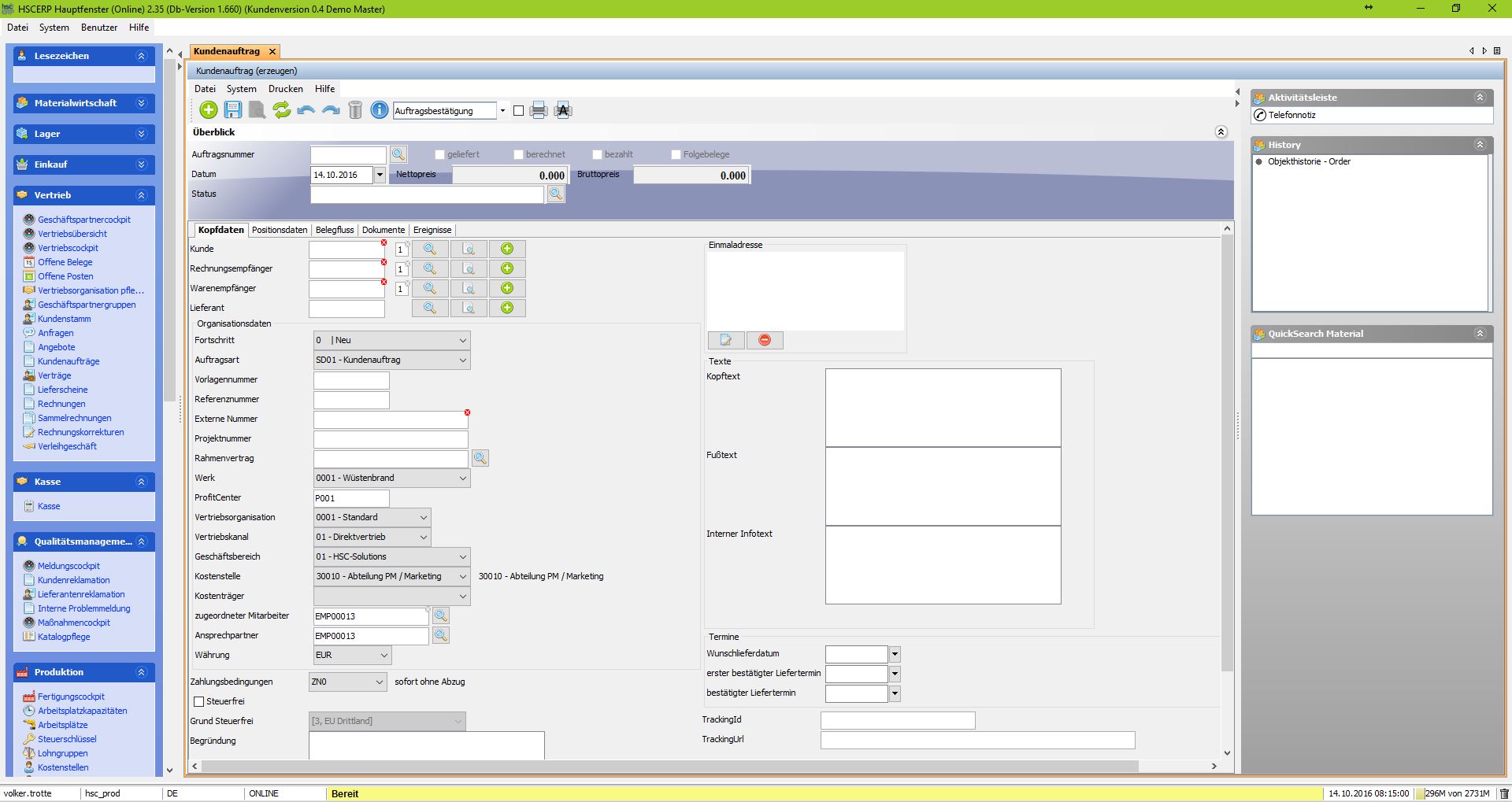Click the red remove Einmaladresse icon

(764, 340)
